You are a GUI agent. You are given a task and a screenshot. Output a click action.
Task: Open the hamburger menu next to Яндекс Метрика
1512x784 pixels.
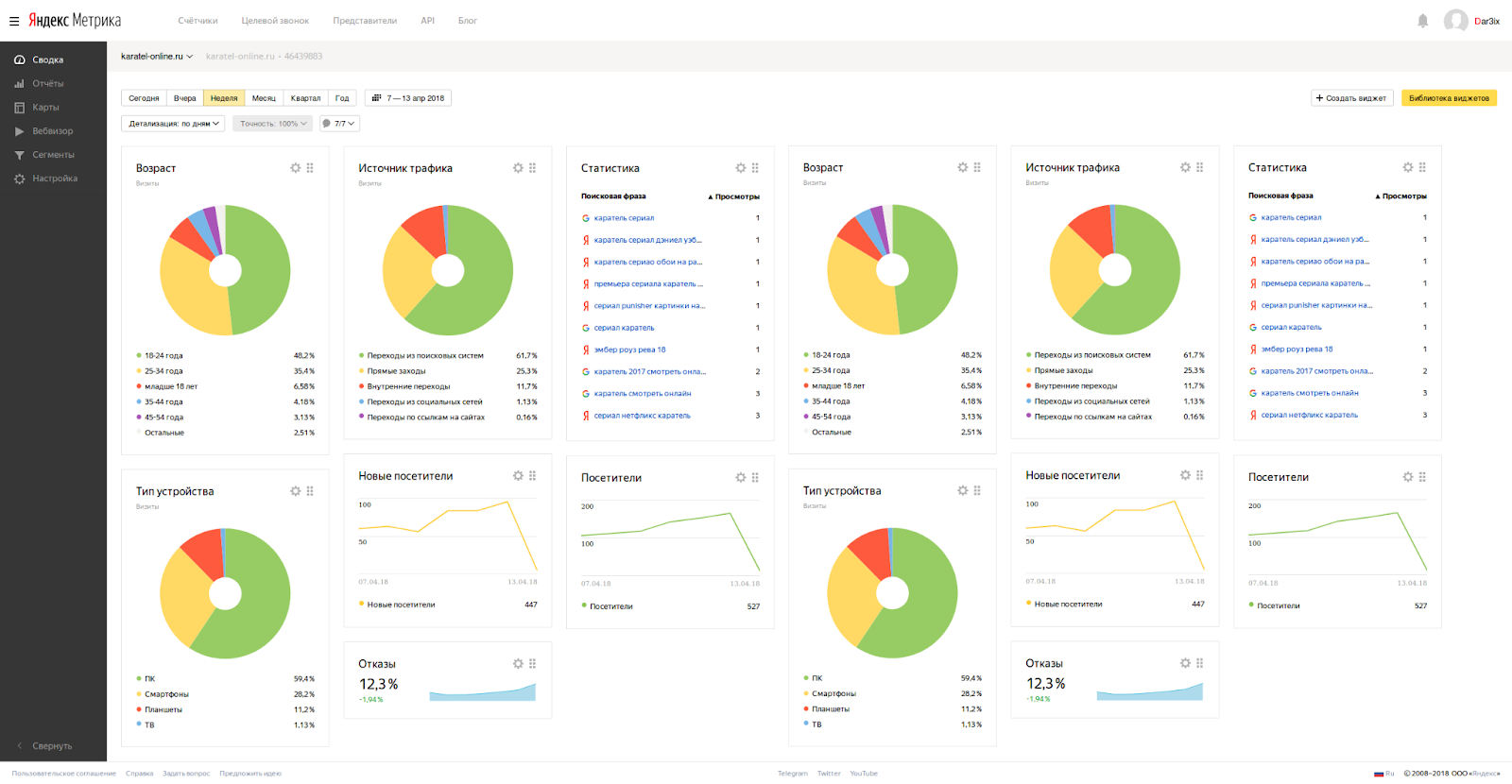point(14,21)
